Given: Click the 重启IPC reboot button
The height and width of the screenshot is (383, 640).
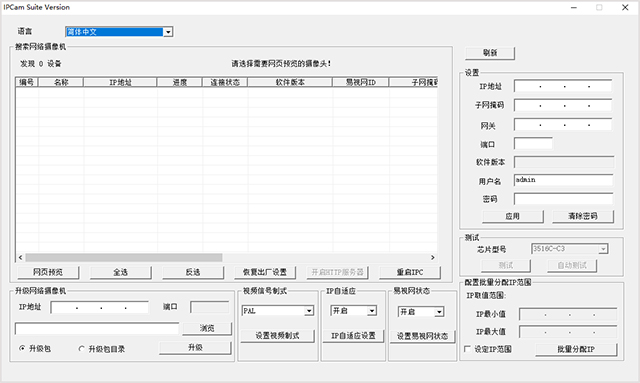Looking at the screenshot, I should (410, 272).
